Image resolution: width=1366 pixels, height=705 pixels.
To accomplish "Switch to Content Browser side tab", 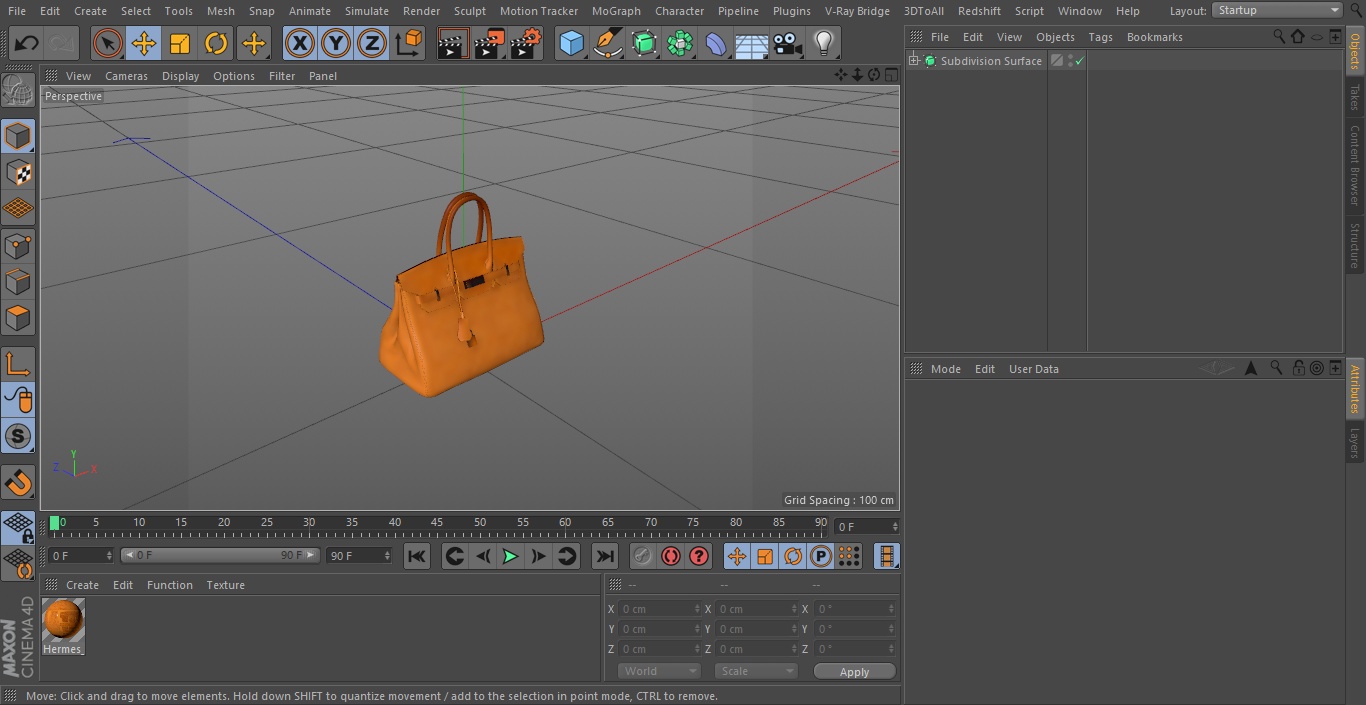I will pyautogui.click(x=1355, y=165).
